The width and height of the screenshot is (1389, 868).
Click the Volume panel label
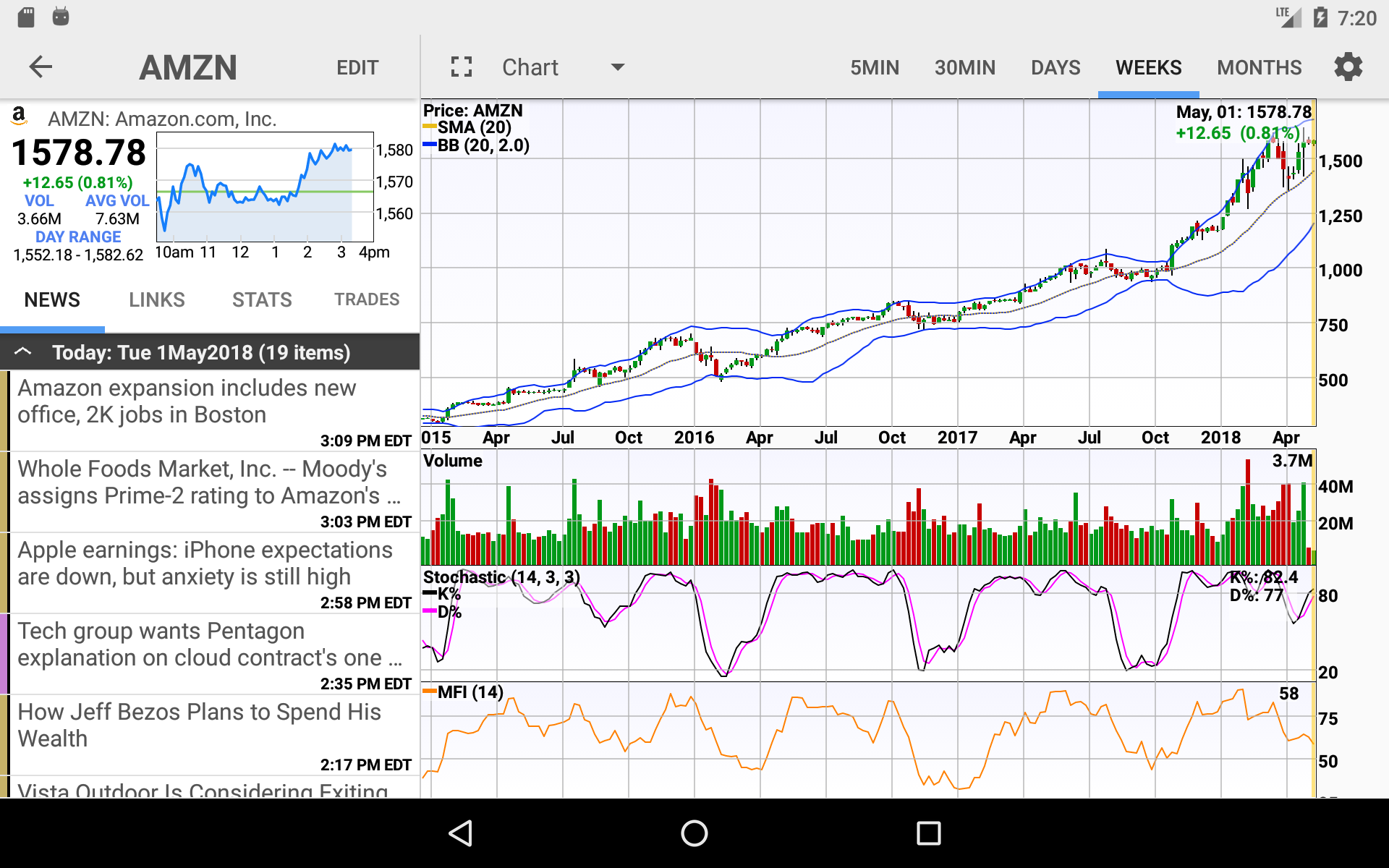[x=453, y=461]
